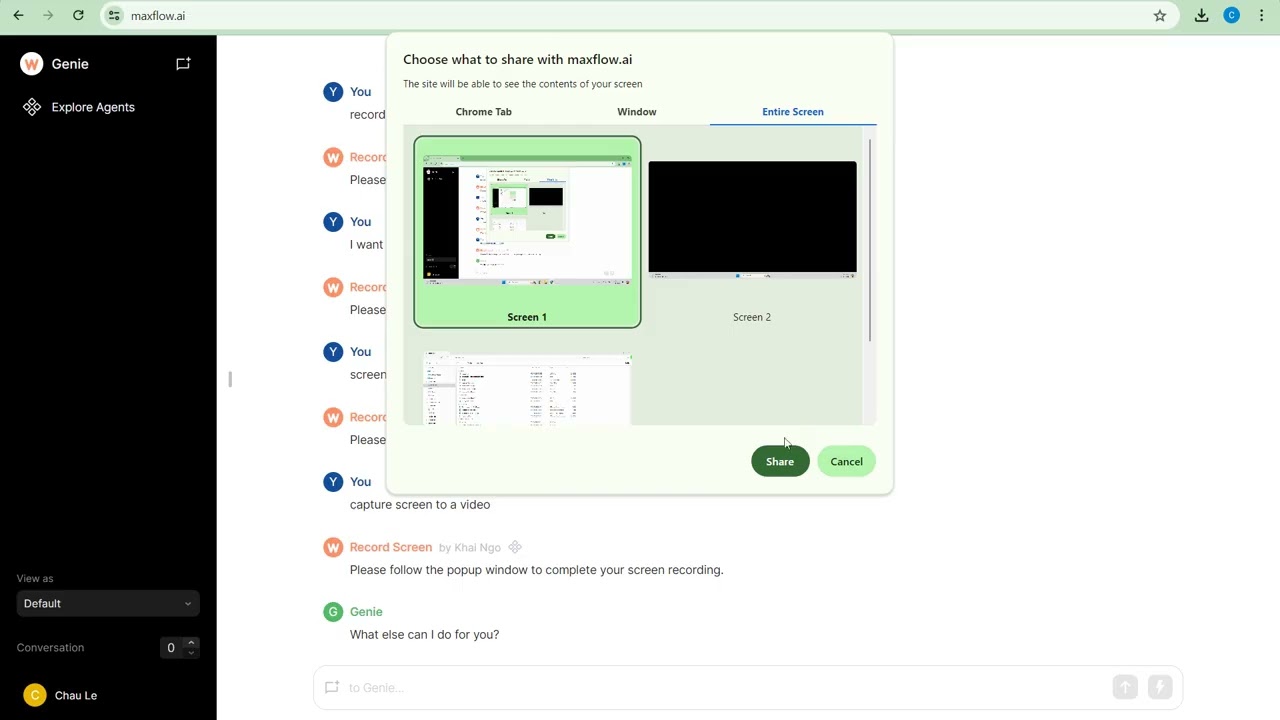This screenshot has width=1280, height=720.
Task: Click the lightning bolt quick action button
Action: 1160,687
